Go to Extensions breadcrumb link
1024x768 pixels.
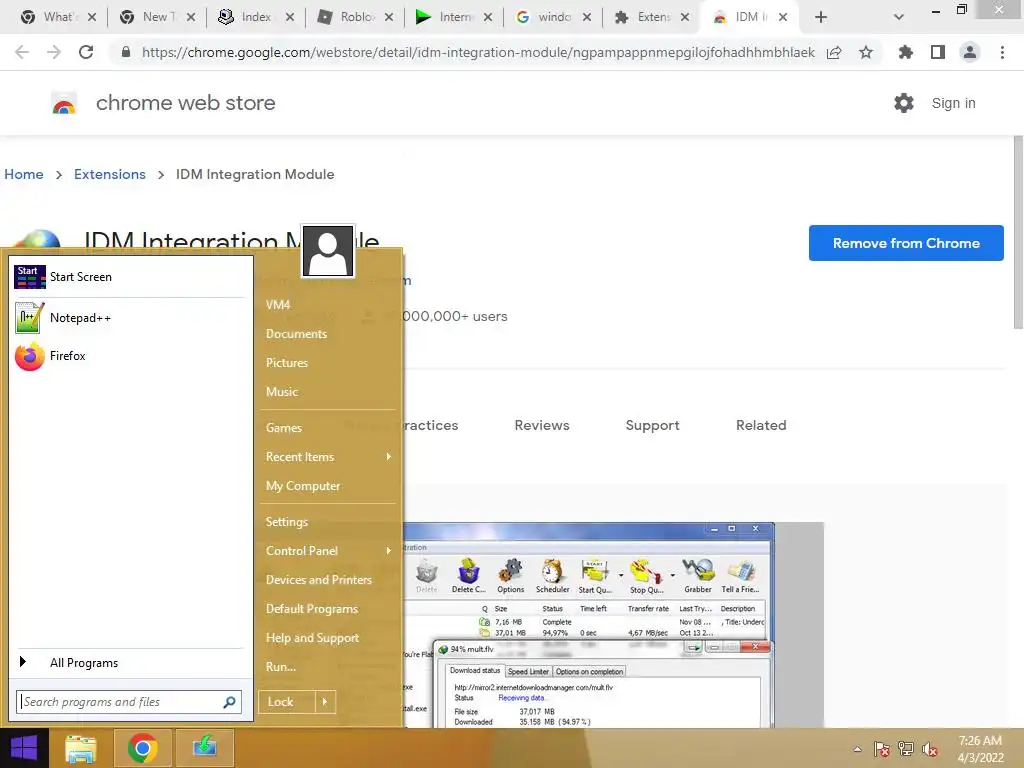pyautogui.click(x=110, y=174)
